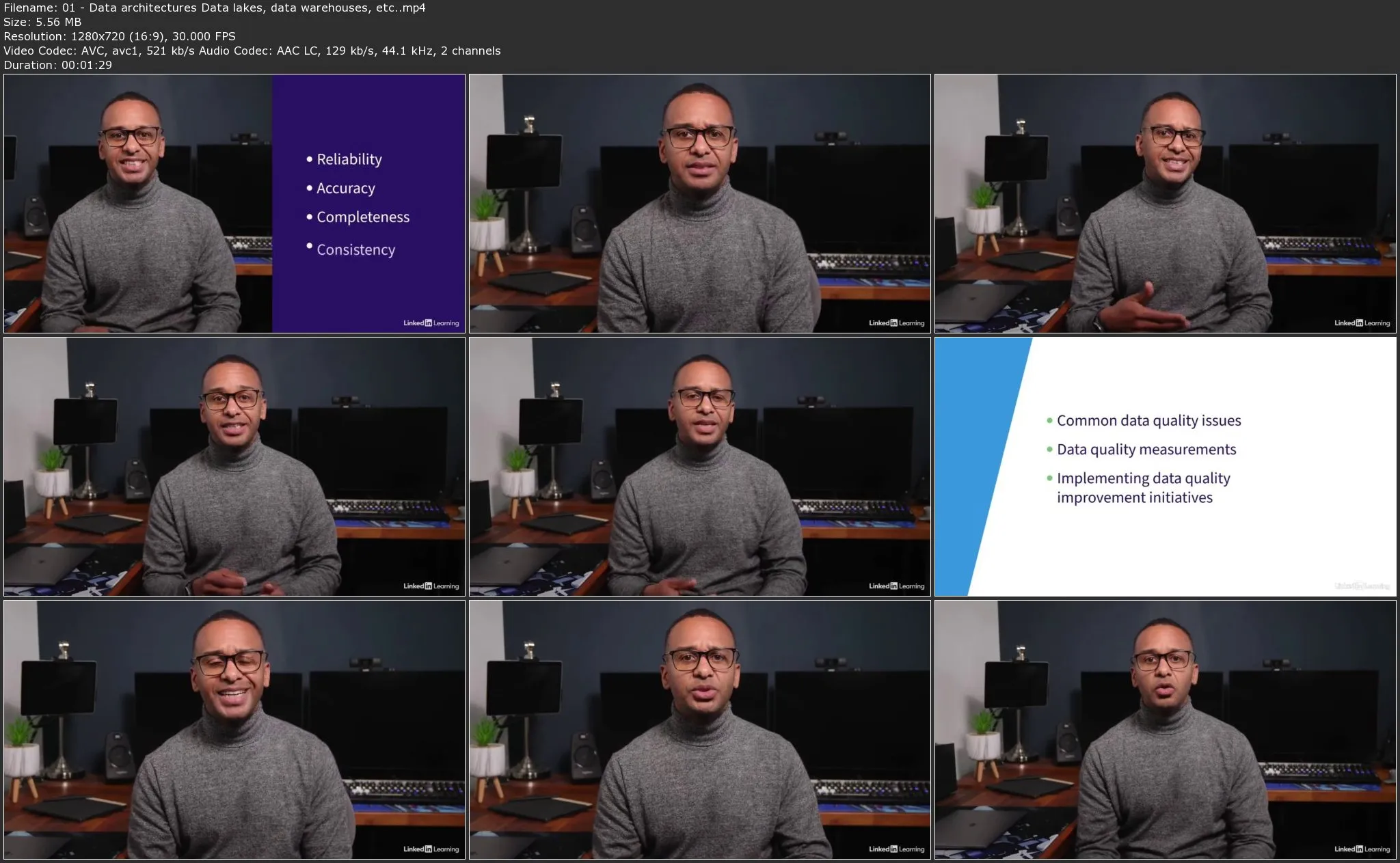1400x863 pixels.
Task: Click the Video Codec information line
Action: tap(252, 51)
